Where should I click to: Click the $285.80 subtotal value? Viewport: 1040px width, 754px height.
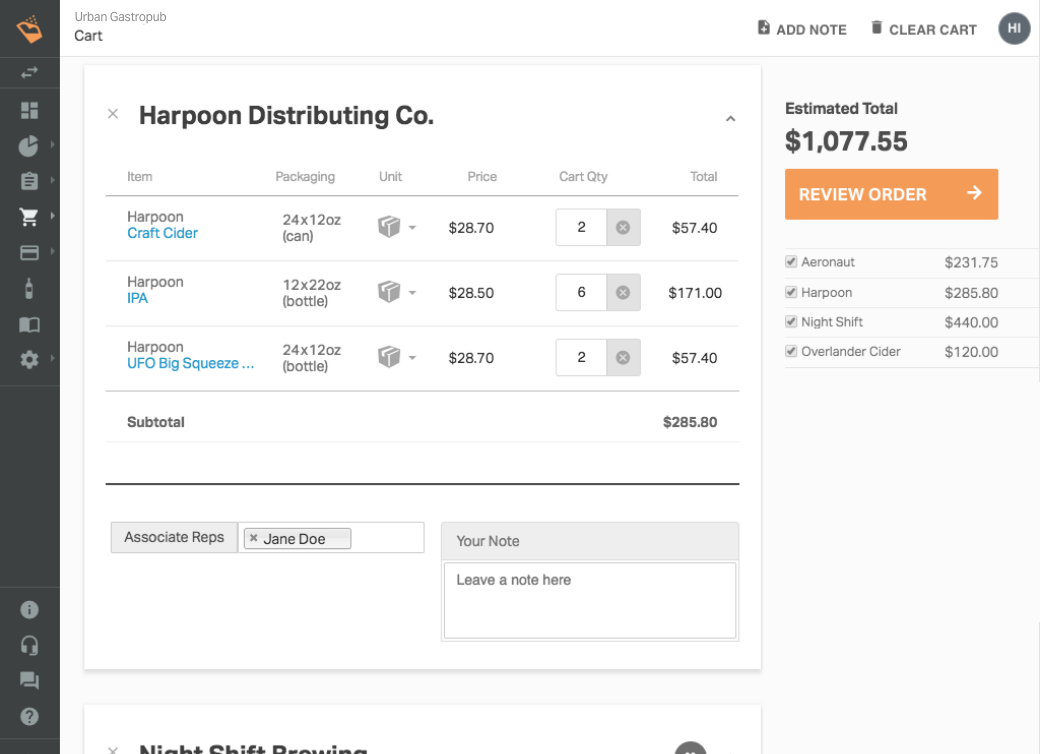pos(690,422)
